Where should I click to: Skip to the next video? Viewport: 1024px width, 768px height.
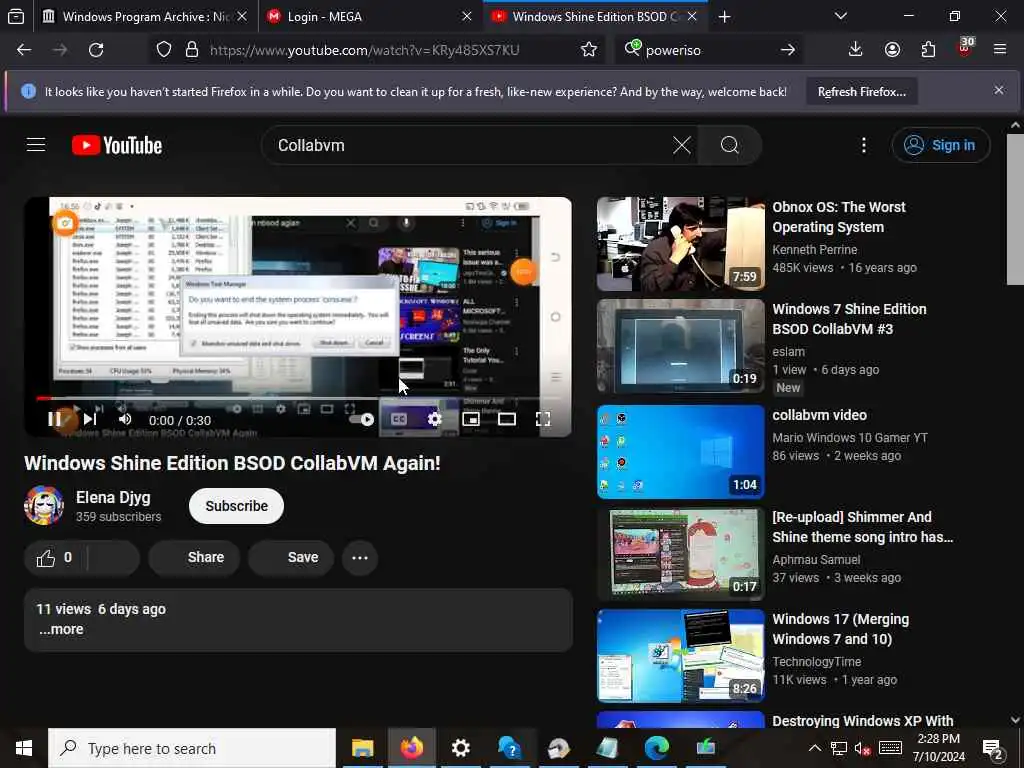(x=90, y=419)
